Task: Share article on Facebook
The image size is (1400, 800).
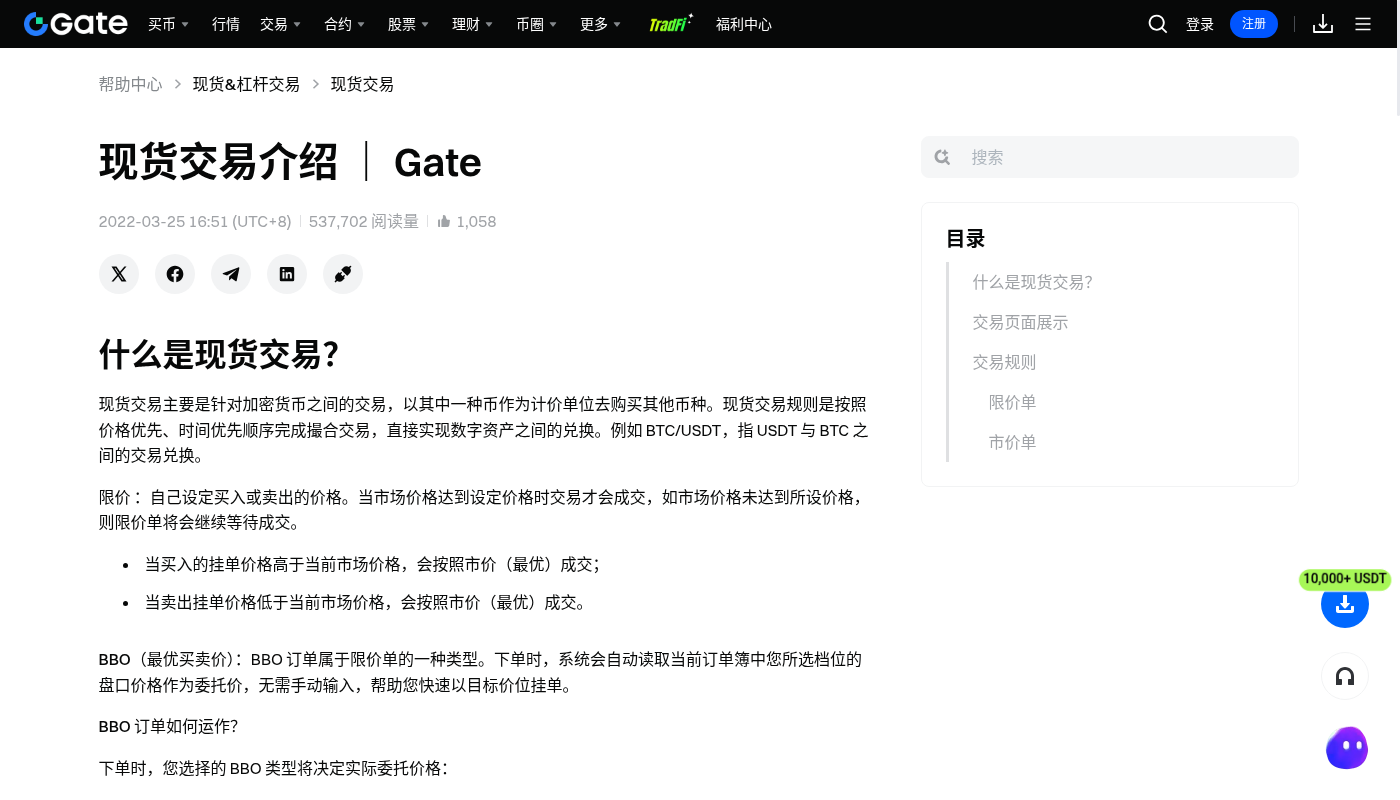Action: tap(175, 274)
